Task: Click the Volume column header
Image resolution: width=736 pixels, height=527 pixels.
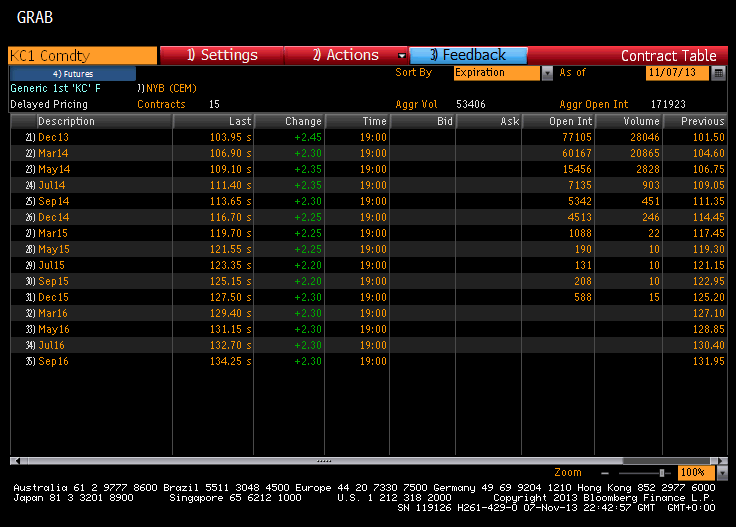Action: 629,122
